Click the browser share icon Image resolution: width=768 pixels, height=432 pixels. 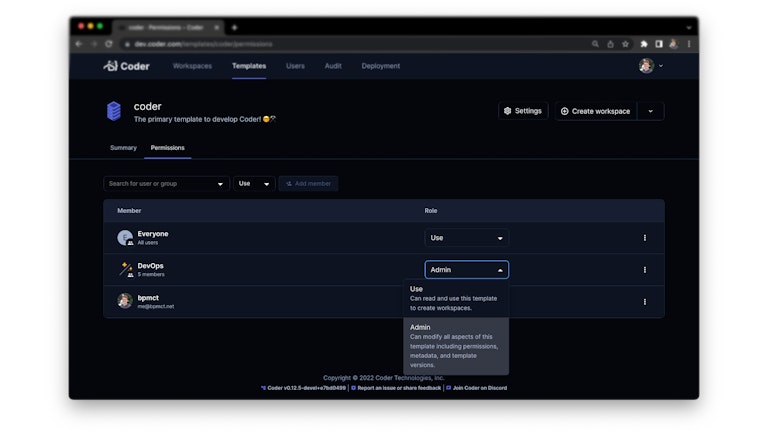pyautogui.click(x=610, y=44)
